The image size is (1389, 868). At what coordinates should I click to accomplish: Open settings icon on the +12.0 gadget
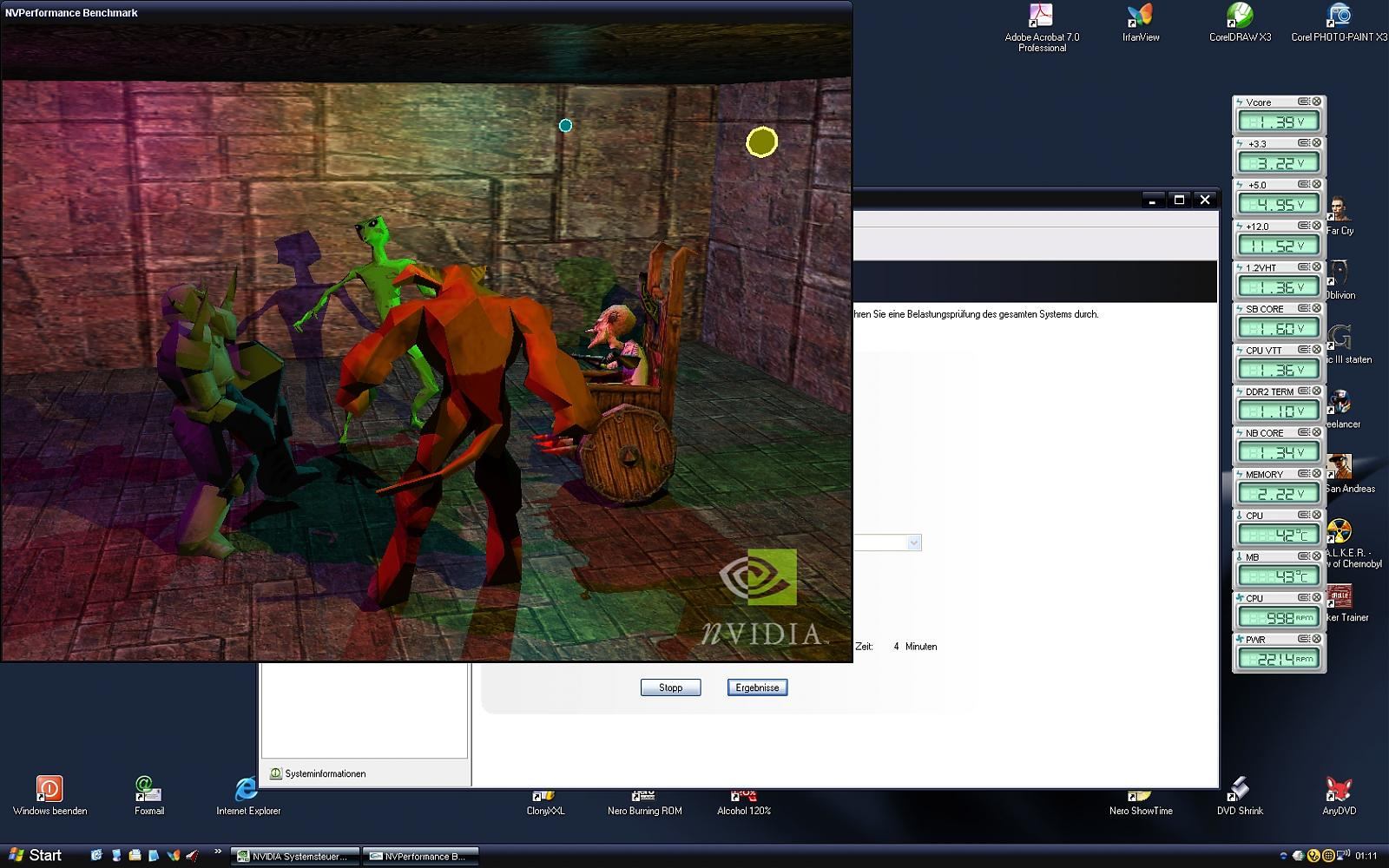tap(1304, 226)
